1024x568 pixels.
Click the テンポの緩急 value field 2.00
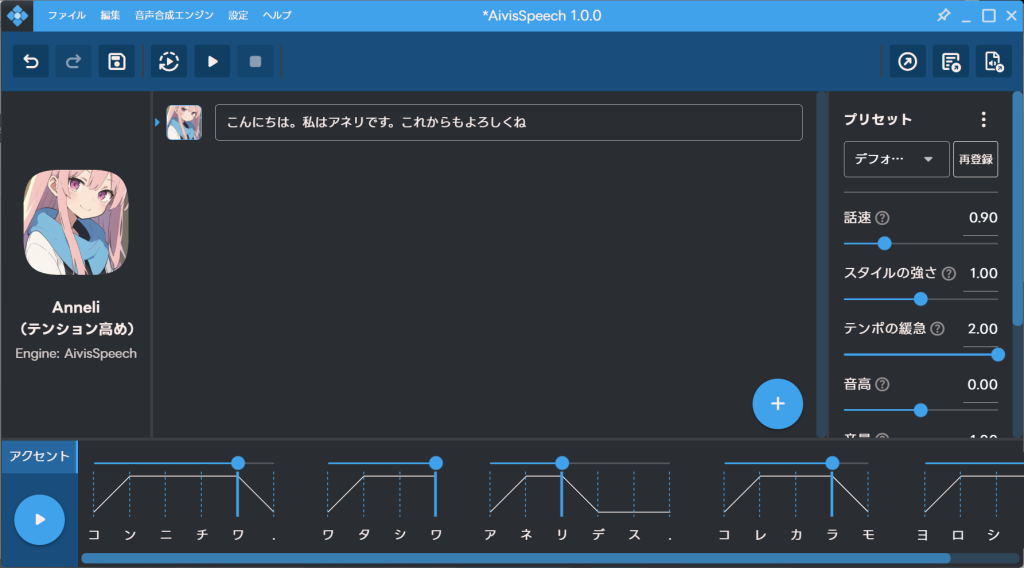[x=980, y=329]
